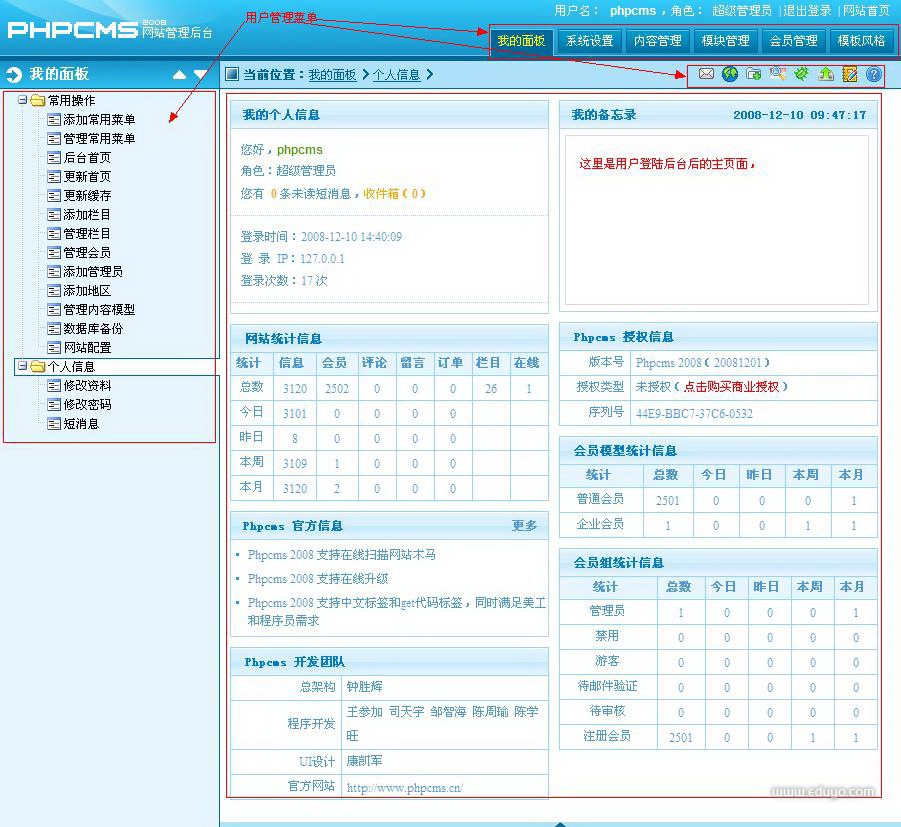Switch to the 系统设置 tab

[x=589, y=41]
